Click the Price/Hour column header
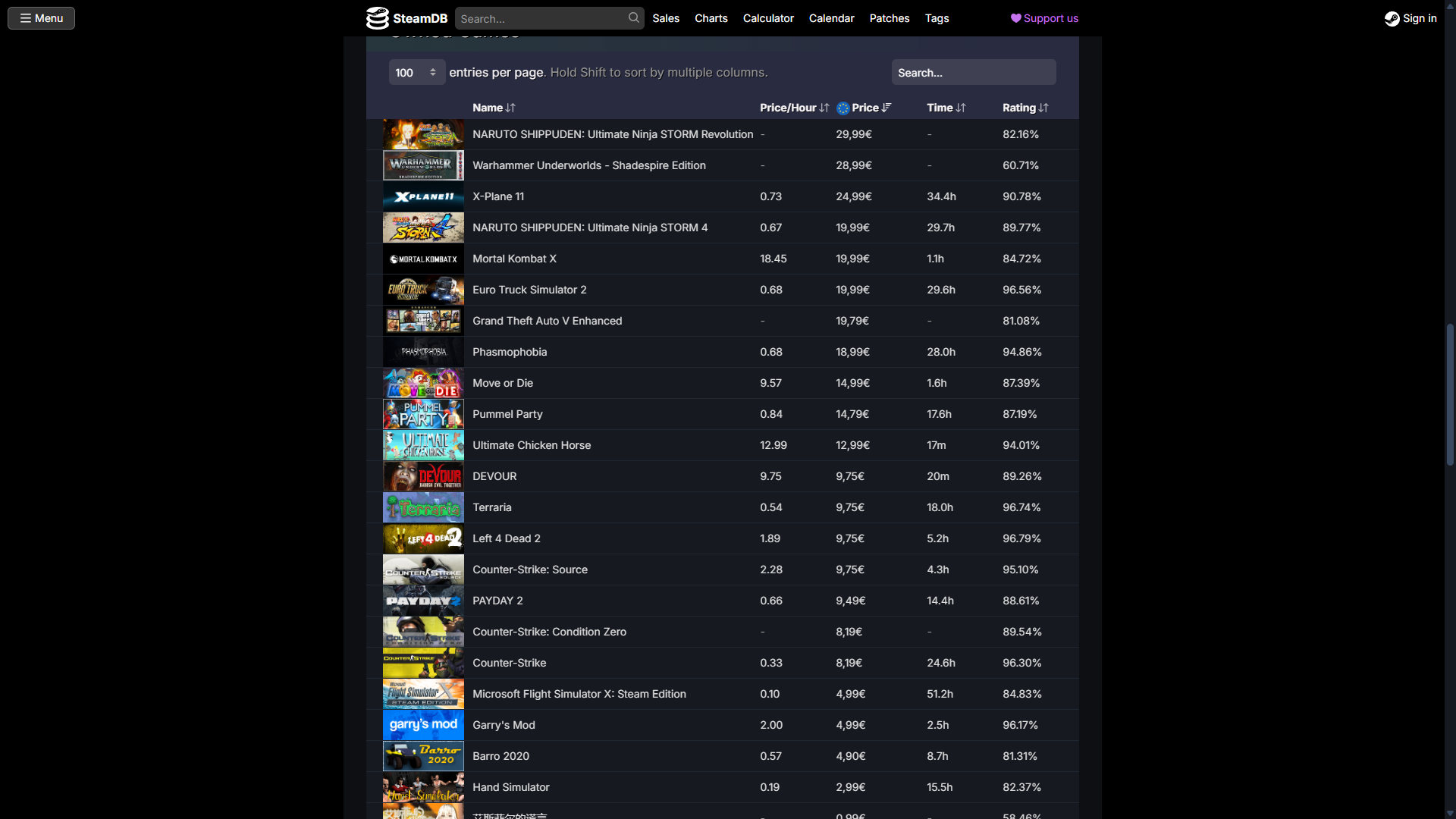Viewport: 1456px width, 819px height. point(788,108)
